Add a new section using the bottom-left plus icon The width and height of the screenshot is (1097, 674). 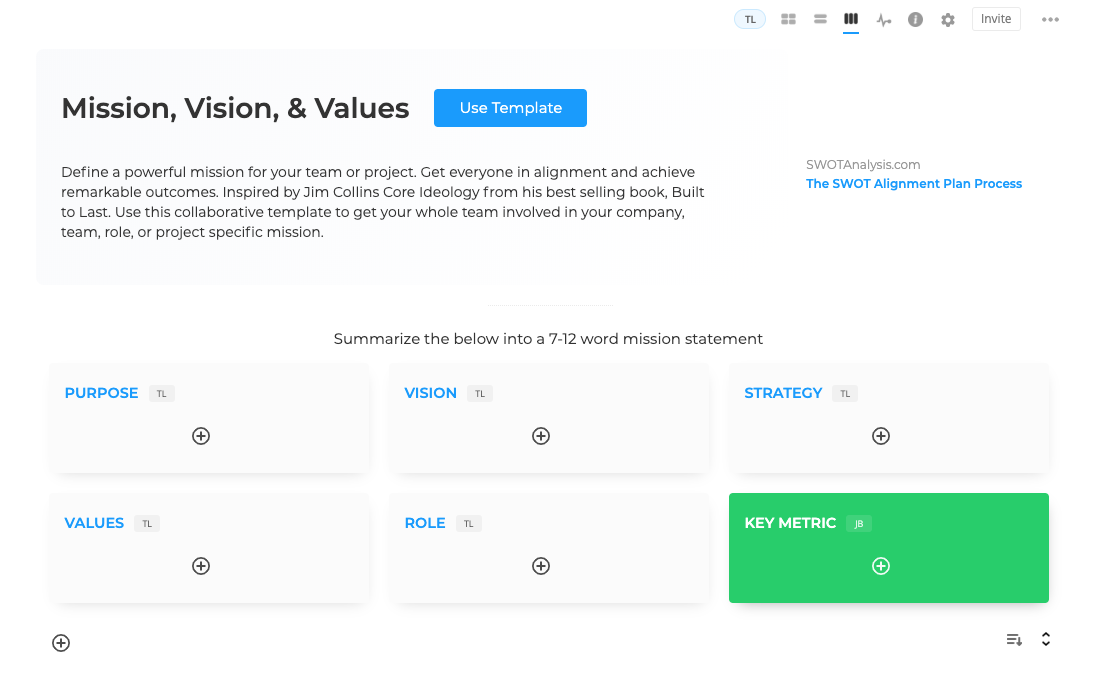60,643
